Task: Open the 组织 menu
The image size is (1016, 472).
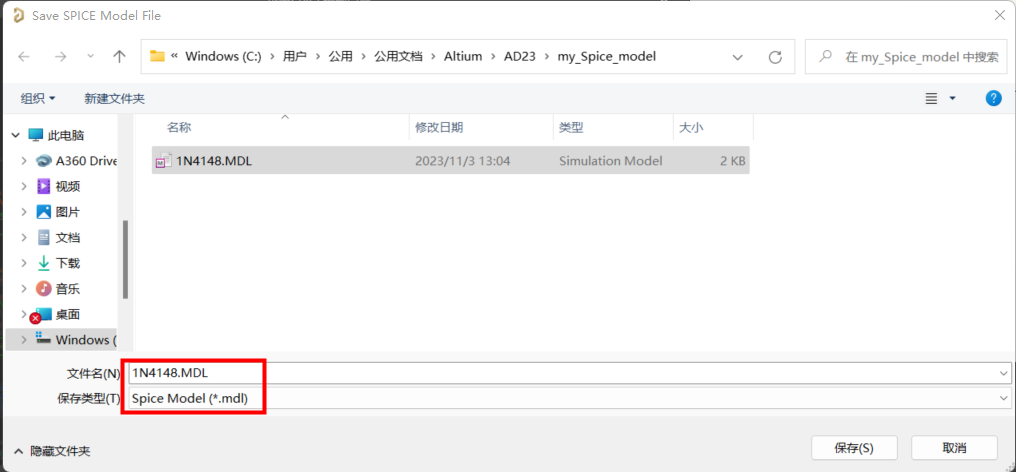Action: pos(38,98)
